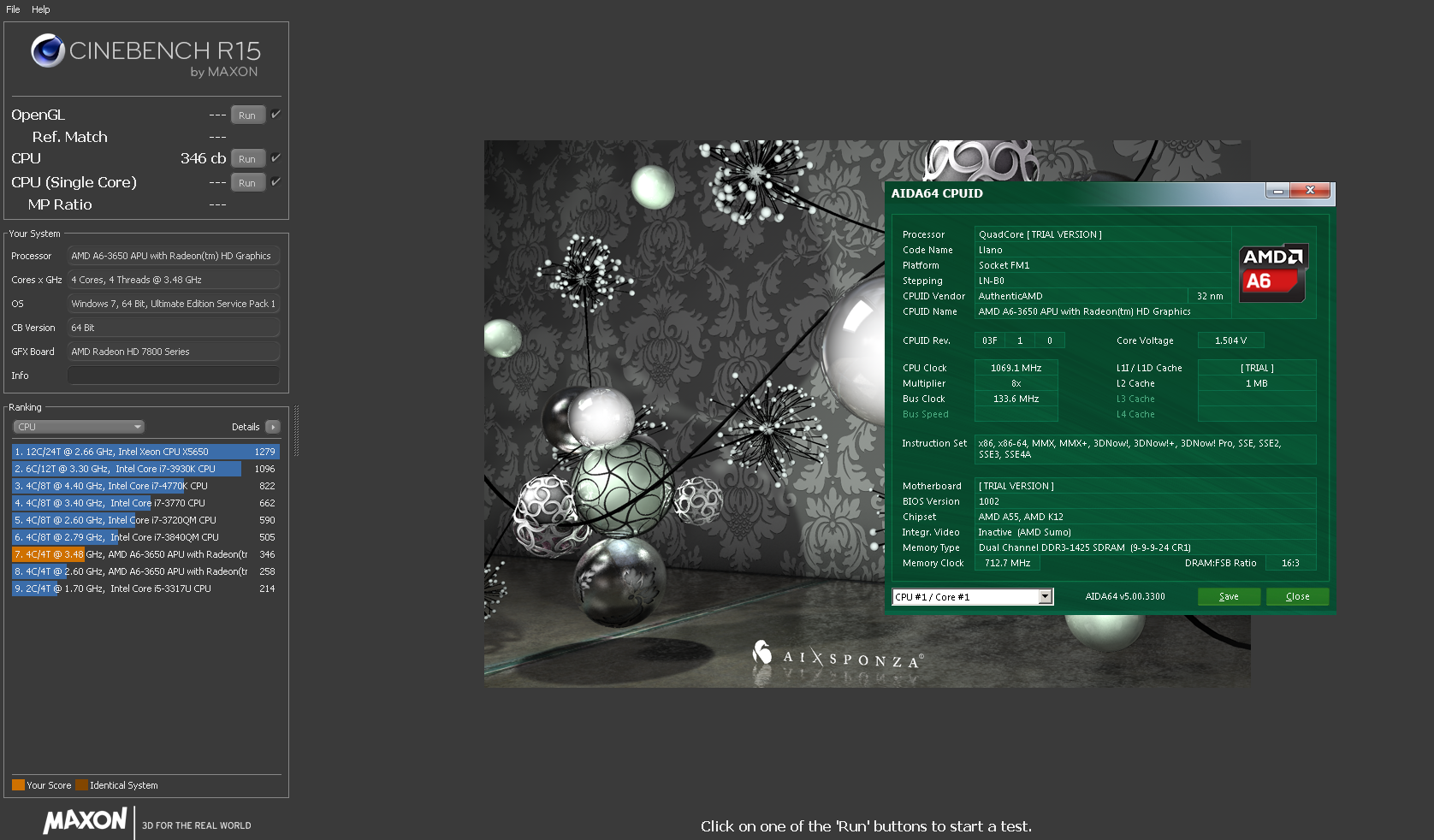The image size is (1434, 840).
Task: Select the Intel Core i7-3930K ranking row
Action: click(x=145, y=469)
